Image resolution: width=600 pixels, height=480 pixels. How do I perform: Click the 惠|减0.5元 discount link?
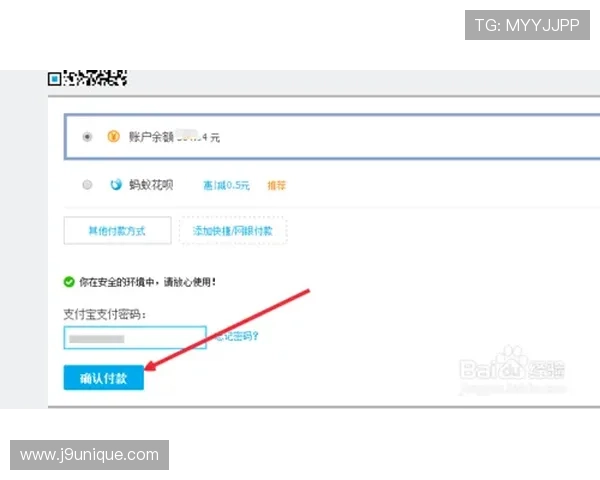point(226,186)
